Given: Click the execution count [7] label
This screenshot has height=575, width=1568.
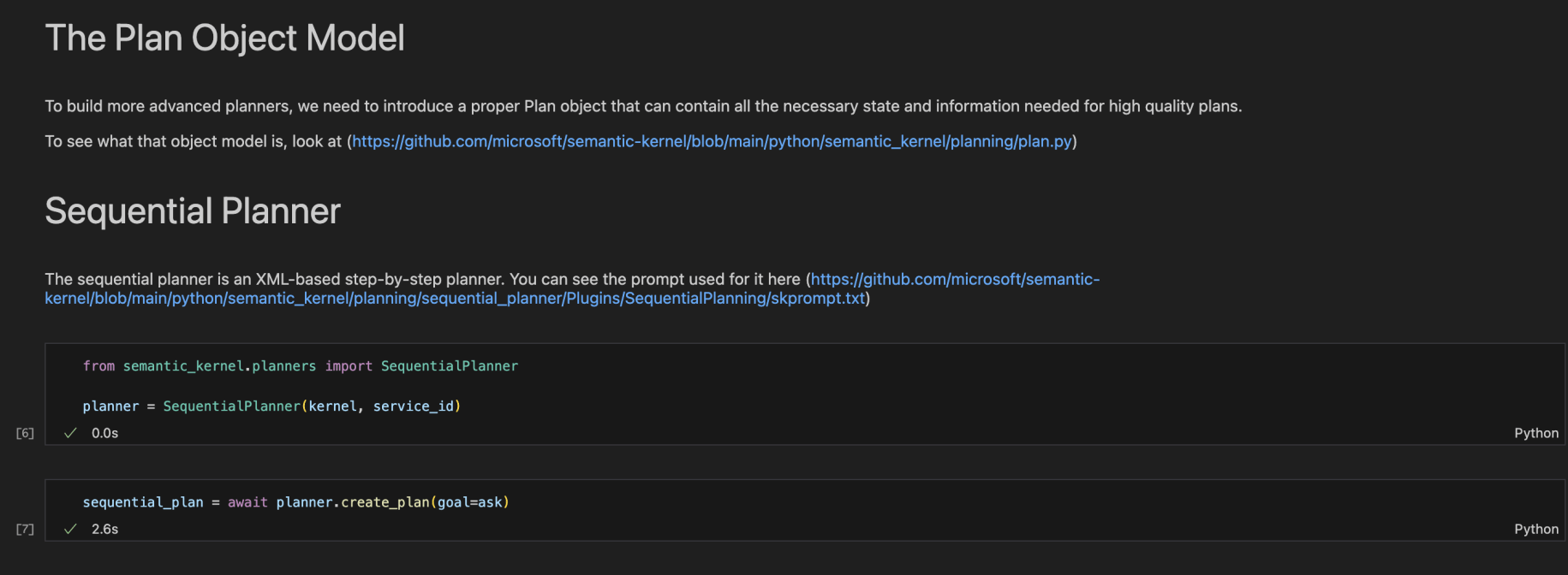Looking at the screenshot, I should point(25,529).
